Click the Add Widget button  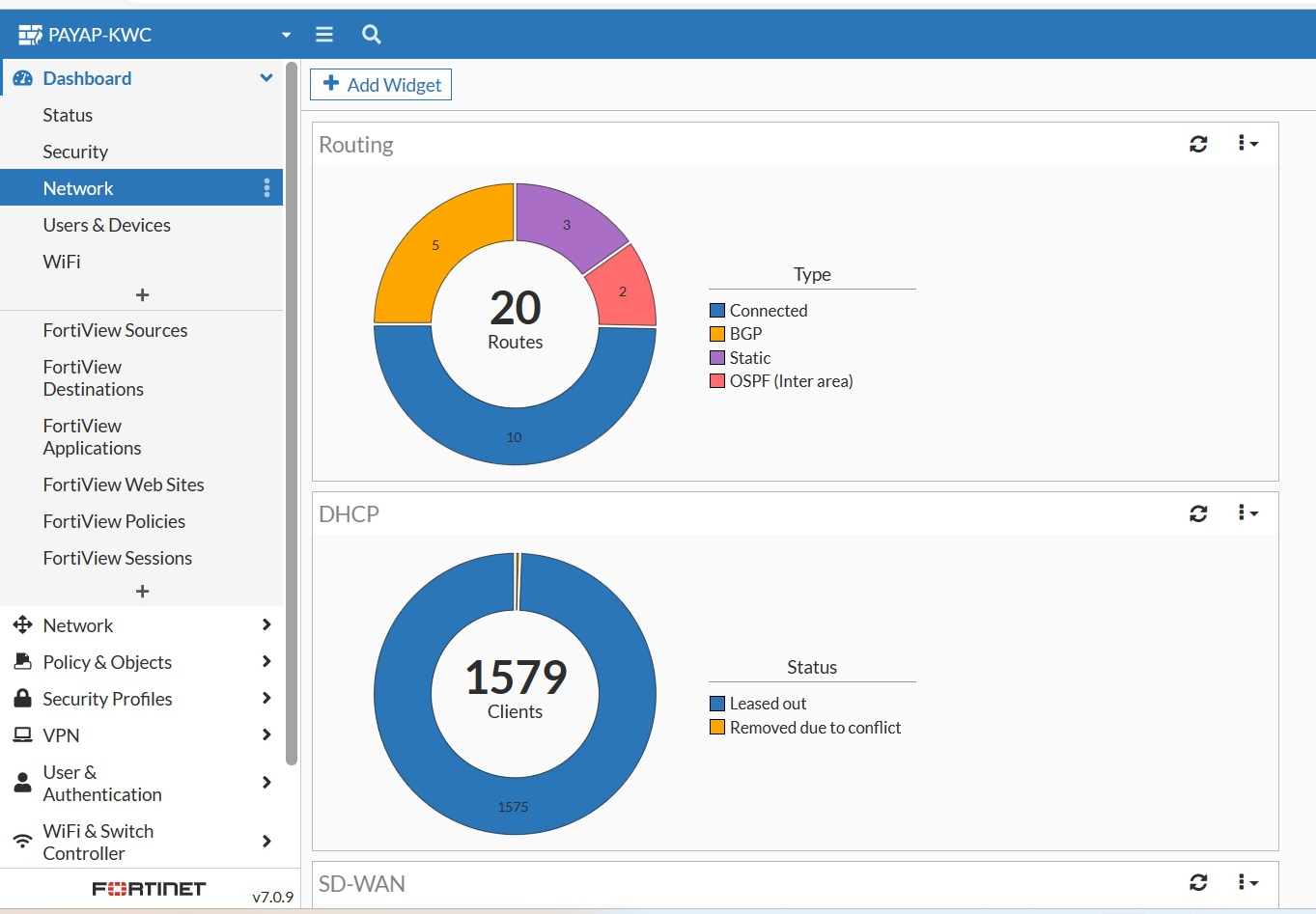[x=380, y=85]
